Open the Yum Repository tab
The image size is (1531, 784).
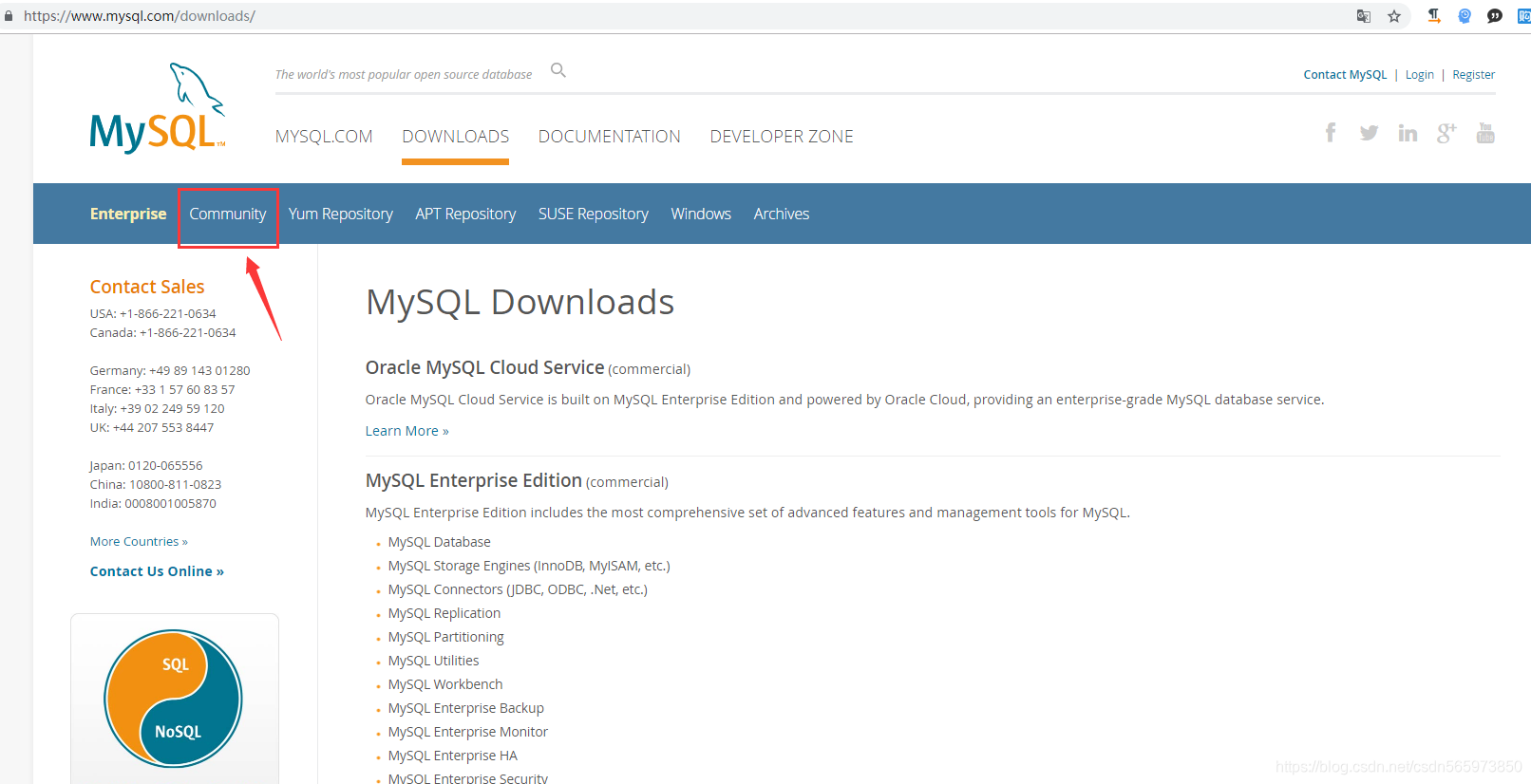(x=341, y=214)
